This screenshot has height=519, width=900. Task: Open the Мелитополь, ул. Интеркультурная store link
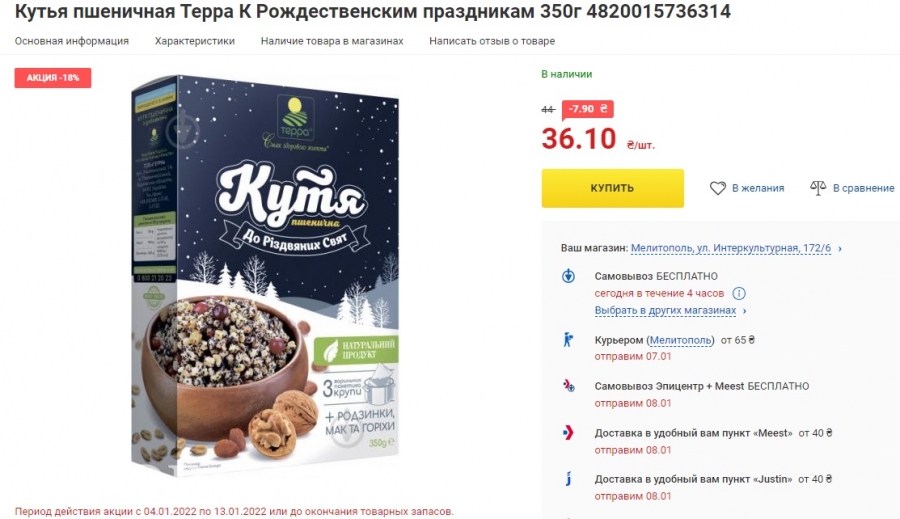click(x=731, y=248)
